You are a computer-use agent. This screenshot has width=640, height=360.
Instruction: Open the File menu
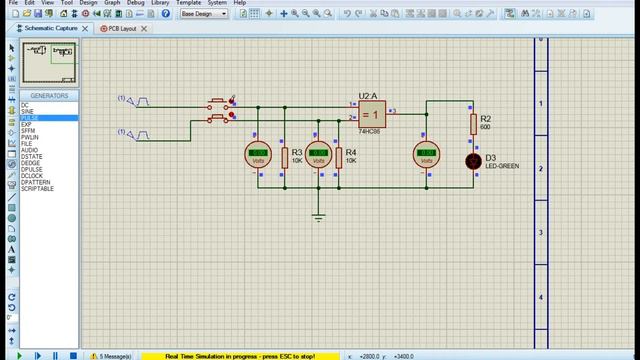tap(13, 2)
